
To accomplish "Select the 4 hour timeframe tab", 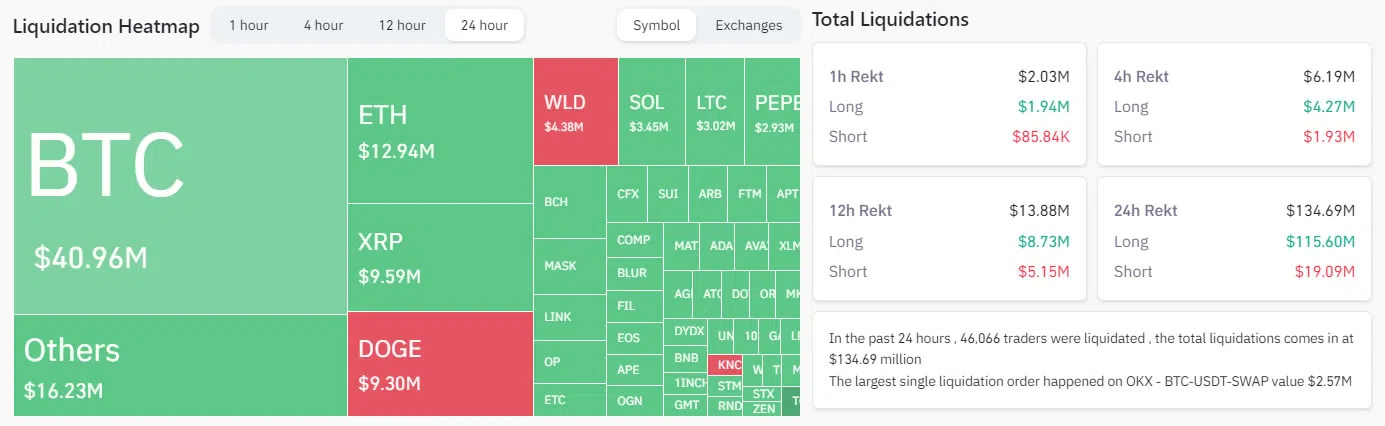I will [323, 25].
